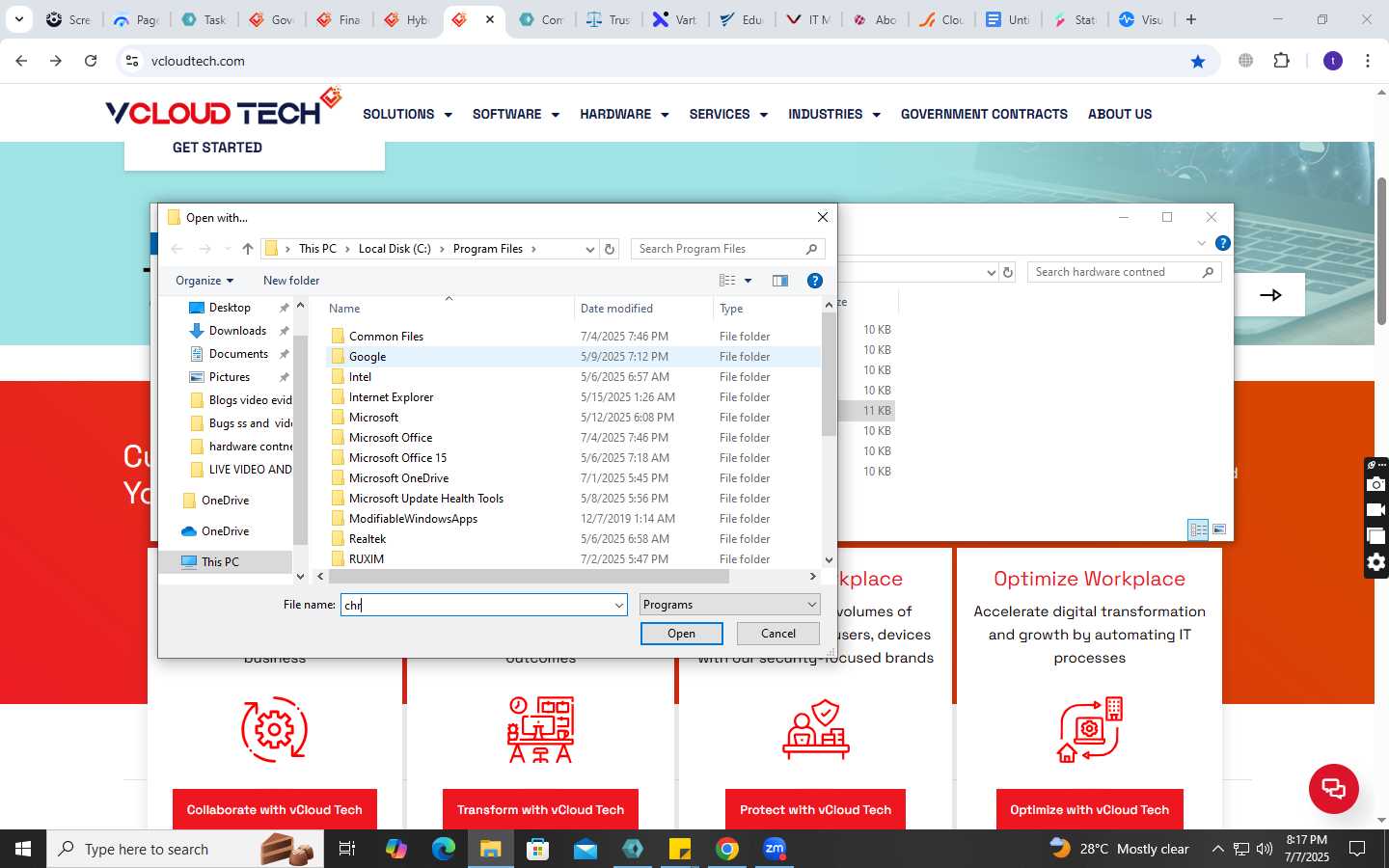Switch to the Visu browser tab
The width and height of the screenshot is (1389, 868).
tap(1141, 19)
